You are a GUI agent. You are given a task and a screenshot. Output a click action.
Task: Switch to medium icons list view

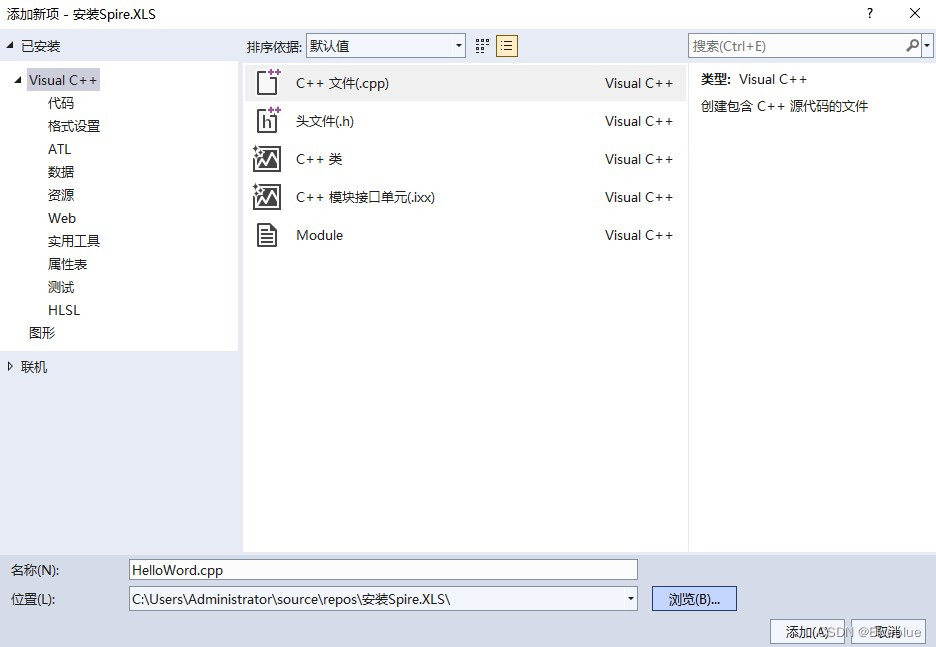click(x=507, y=46)
